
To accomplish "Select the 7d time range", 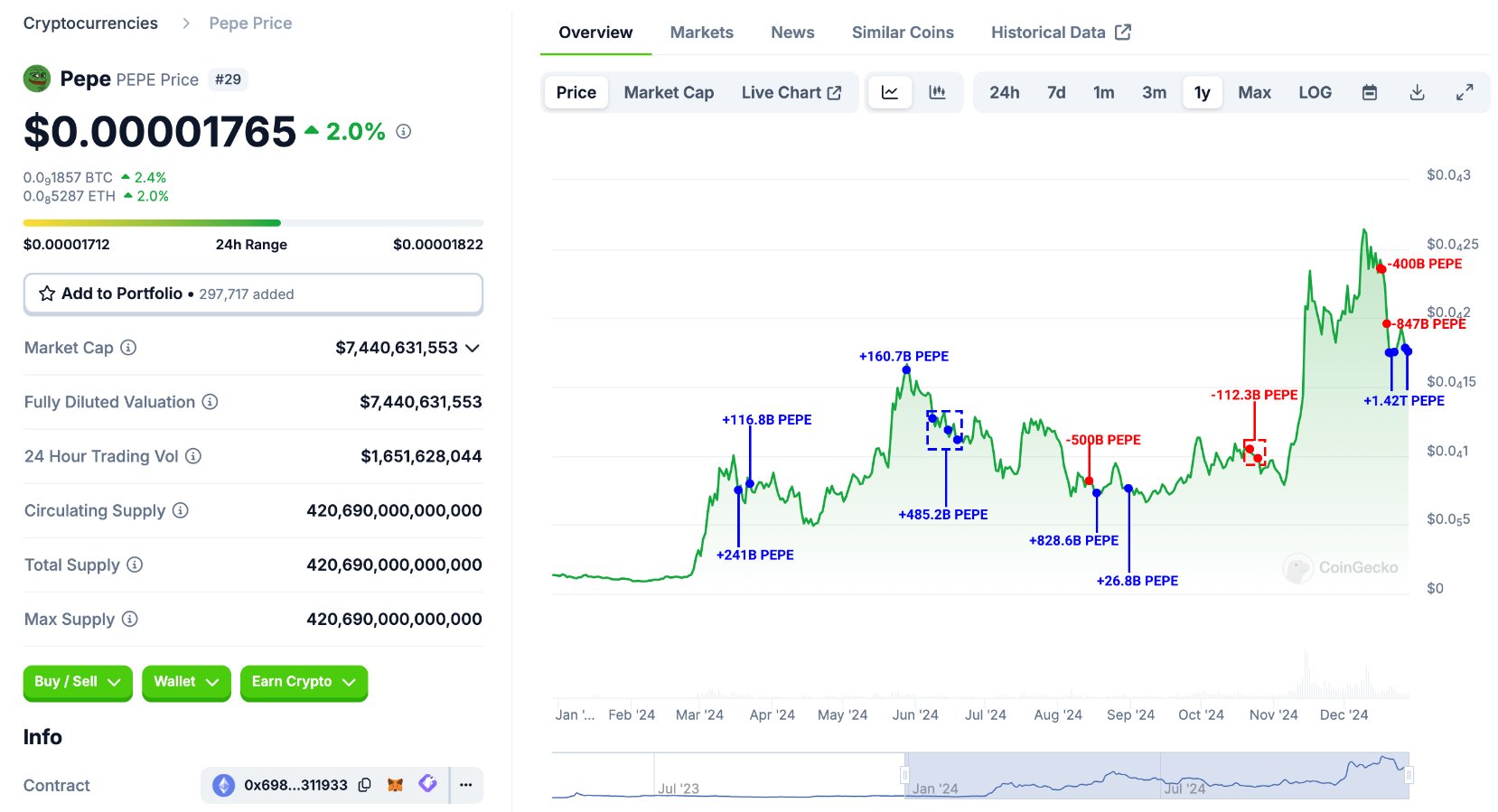I will (1056, 93).
